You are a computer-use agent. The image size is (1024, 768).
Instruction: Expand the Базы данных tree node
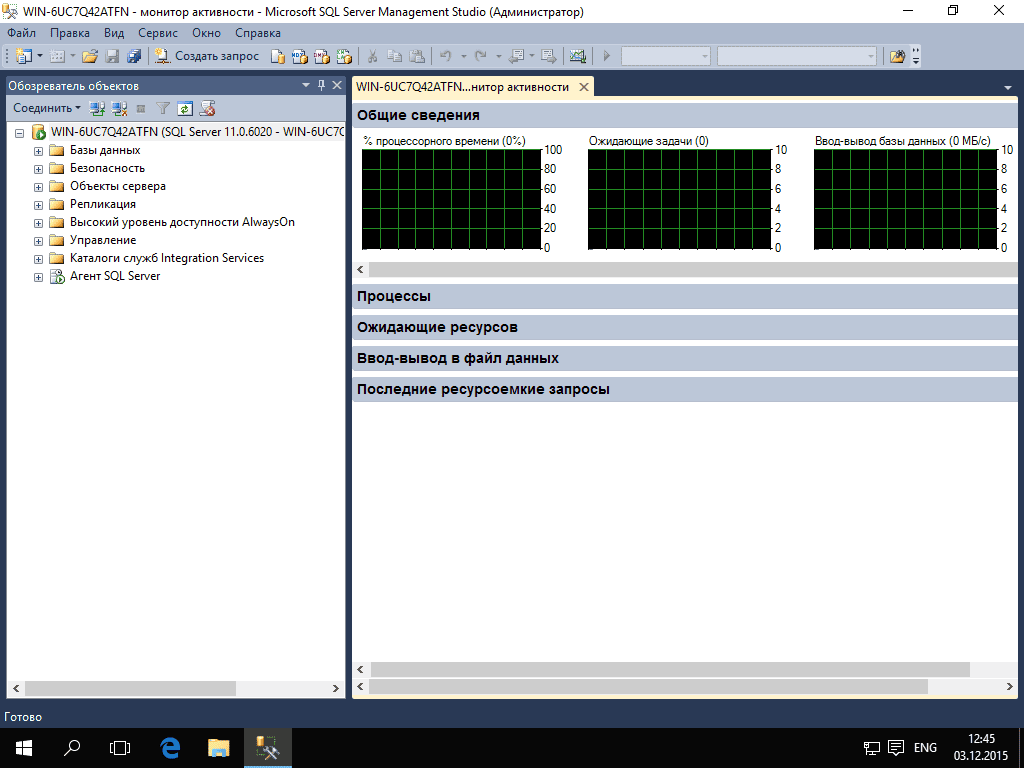tap(39, 150)
